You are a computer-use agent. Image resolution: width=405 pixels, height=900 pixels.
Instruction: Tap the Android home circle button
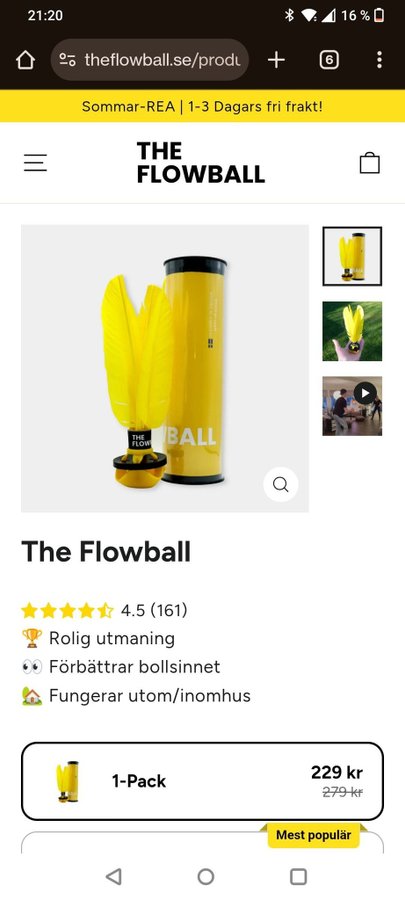pos(205,876)
